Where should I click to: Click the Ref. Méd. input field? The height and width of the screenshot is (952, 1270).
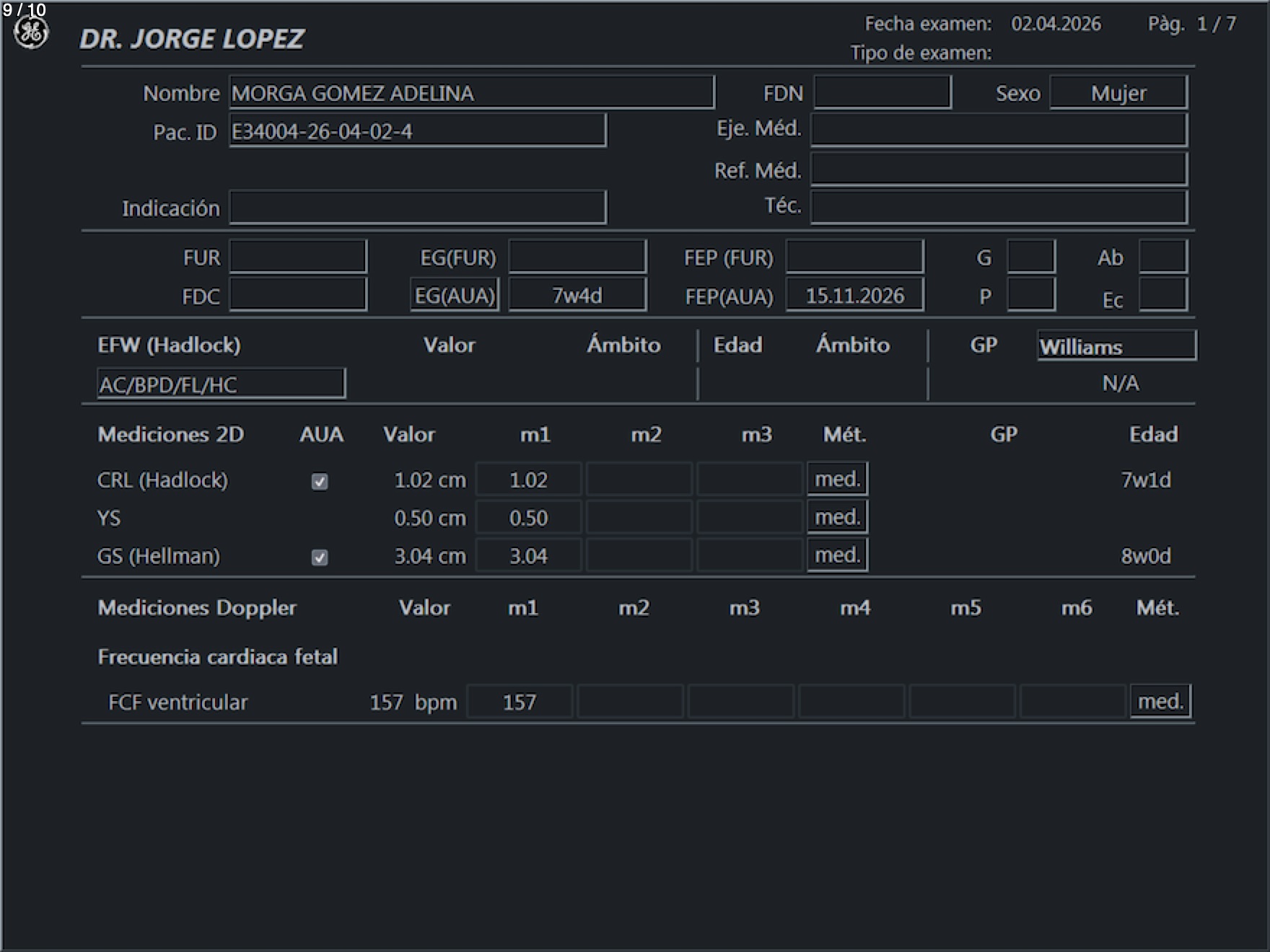click(999, 170)
